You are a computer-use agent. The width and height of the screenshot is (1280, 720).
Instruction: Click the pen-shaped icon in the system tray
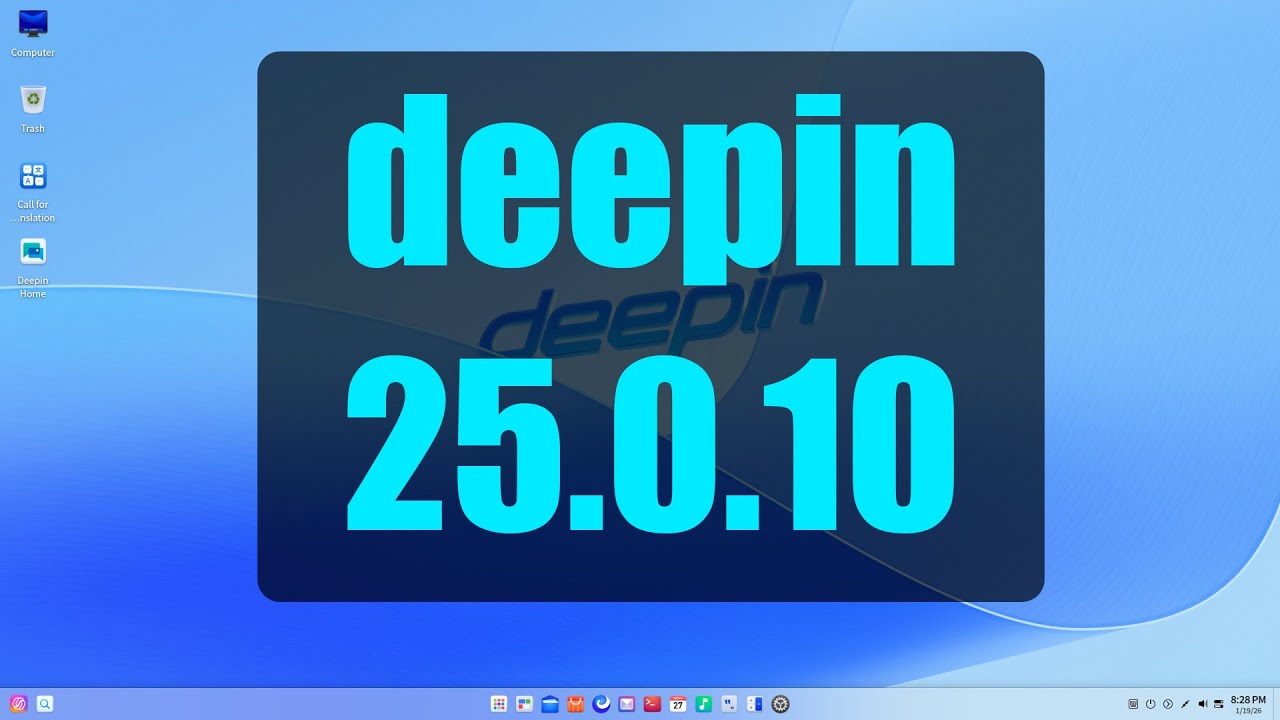[1185, 704]
